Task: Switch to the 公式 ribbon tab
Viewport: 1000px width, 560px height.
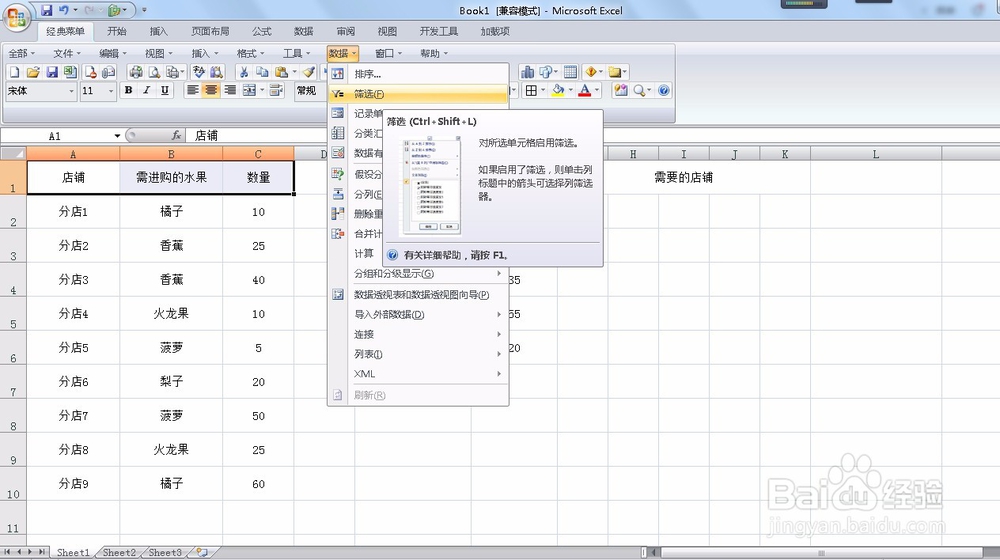Action: pos(261,31)
